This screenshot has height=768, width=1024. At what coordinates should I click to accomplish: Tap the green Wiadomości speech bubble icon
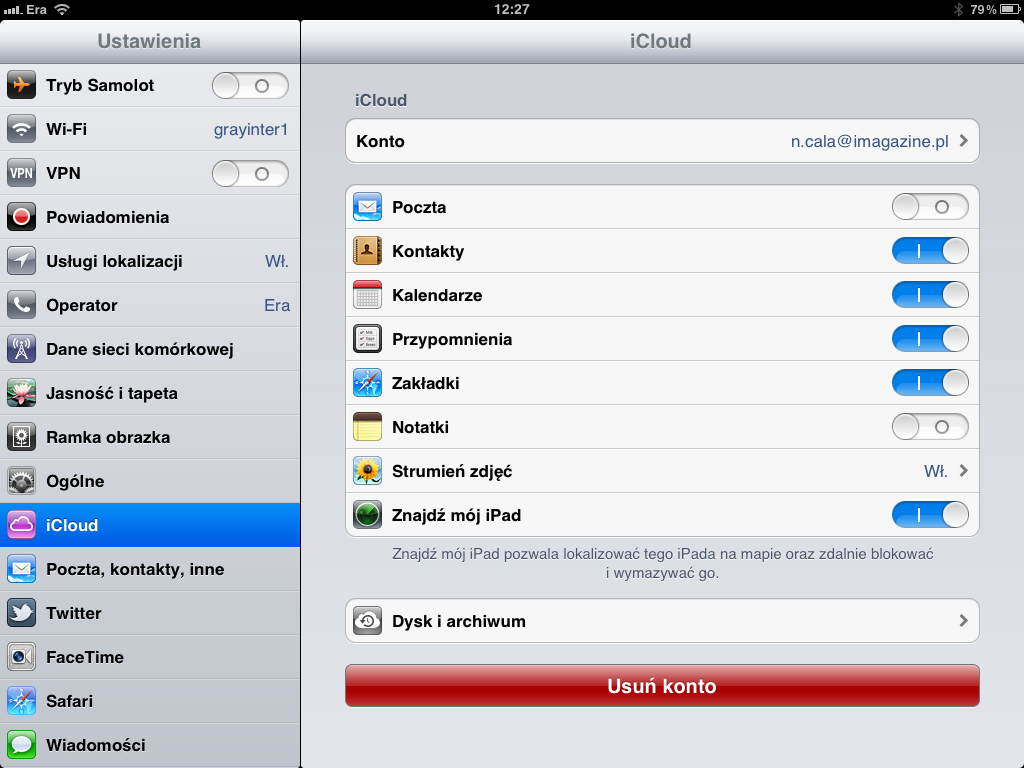pyautogui.click(x=22, y=744)
